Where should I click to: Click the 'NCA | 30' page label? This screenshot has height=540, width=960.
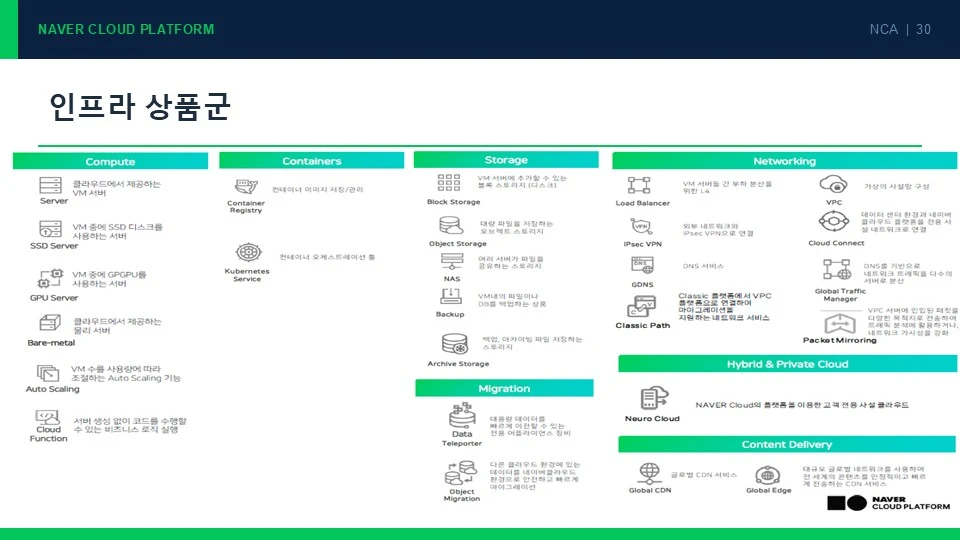click(x=900, y=29)
